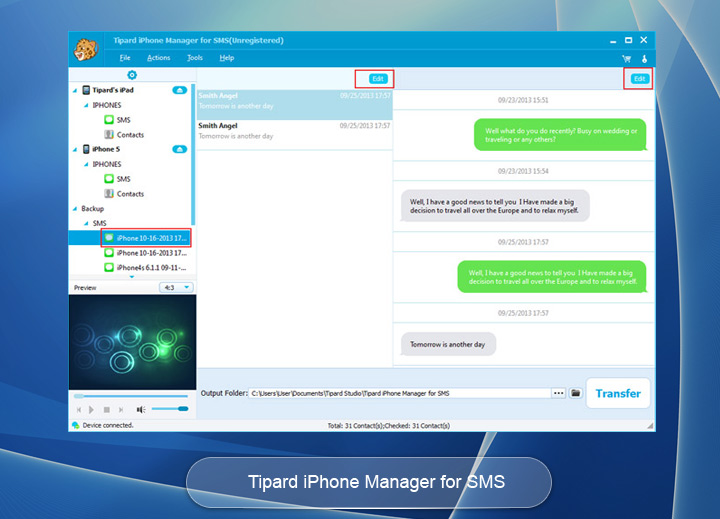Click 'Tomorrow is another day' gray bubble
The width and height of the screenshot is (720, 519).
tap(448, 344)
